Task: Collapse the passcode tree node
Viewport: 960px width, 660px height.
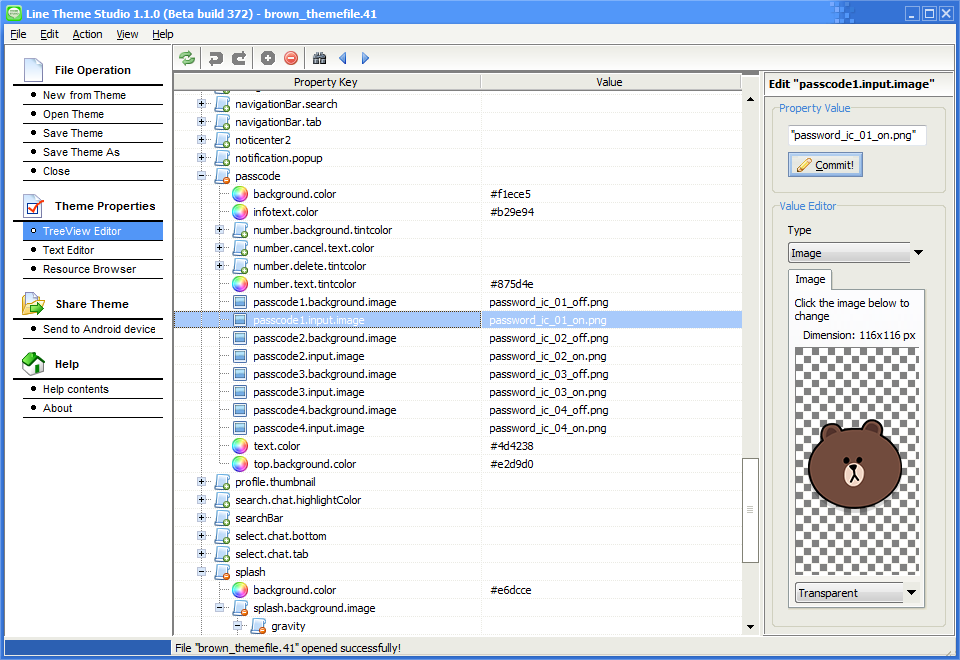Action: 203,176
